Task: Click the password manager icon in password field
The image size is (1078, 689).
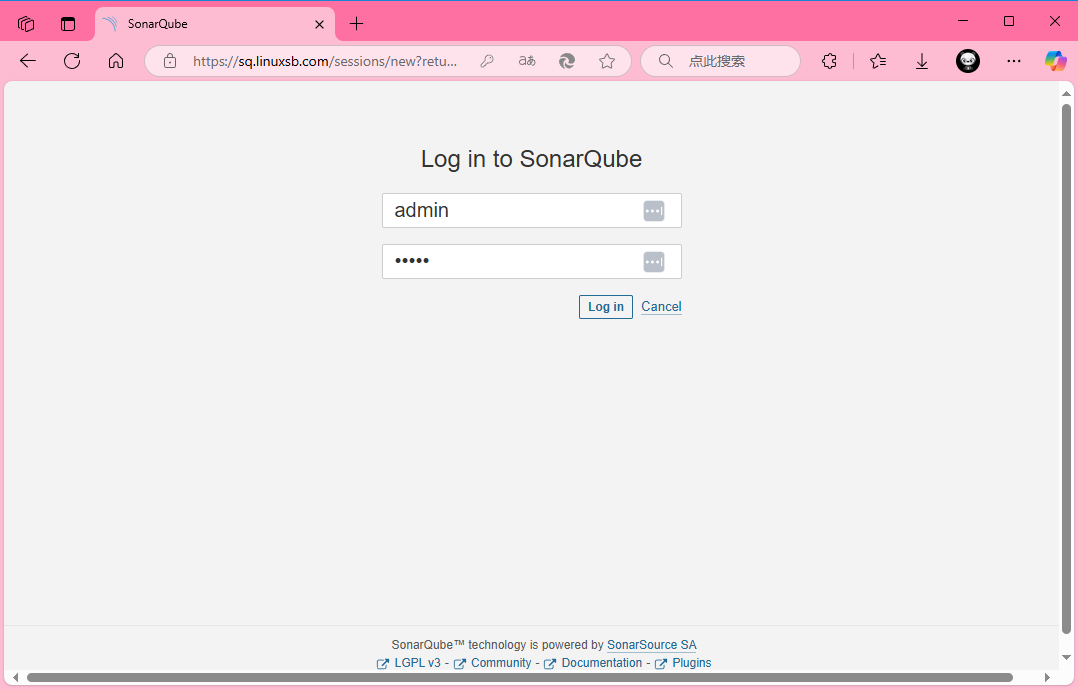Action: 654,262
